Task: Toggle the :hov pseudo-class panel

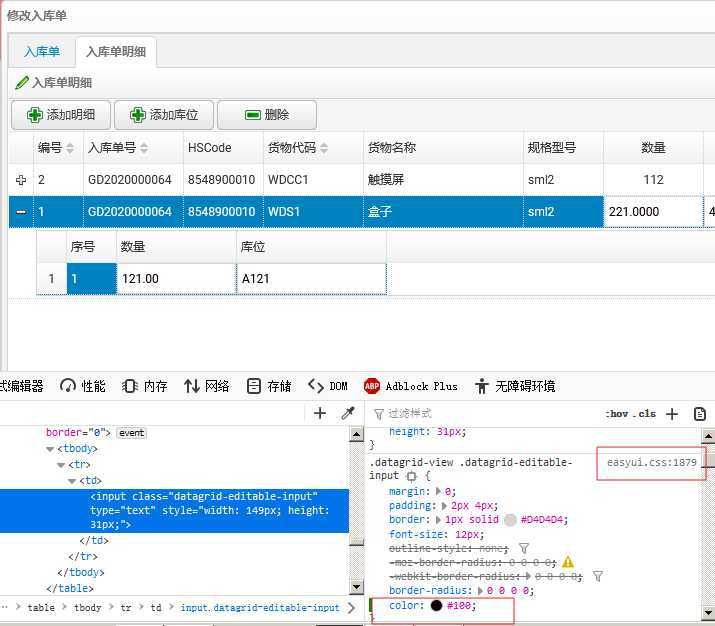Action: (617, 414)
